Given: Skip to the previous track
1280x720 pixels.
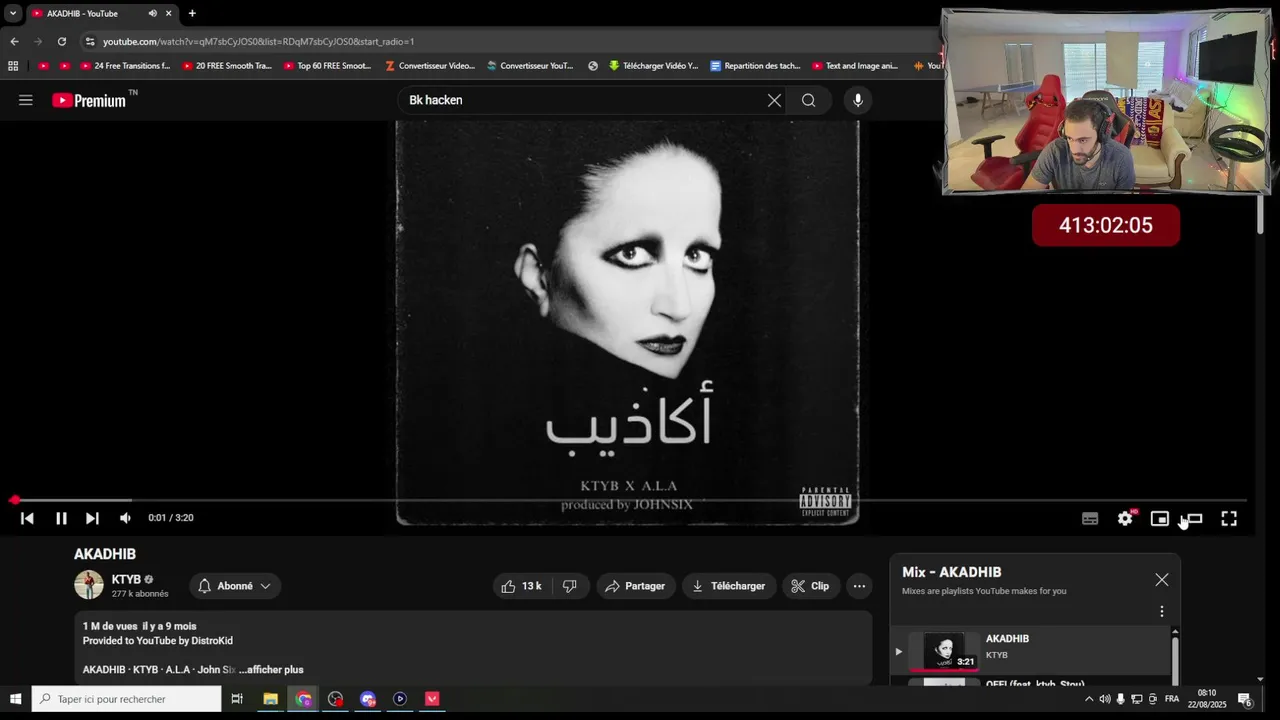Looking at the screenshot, I should click(27, 518).
